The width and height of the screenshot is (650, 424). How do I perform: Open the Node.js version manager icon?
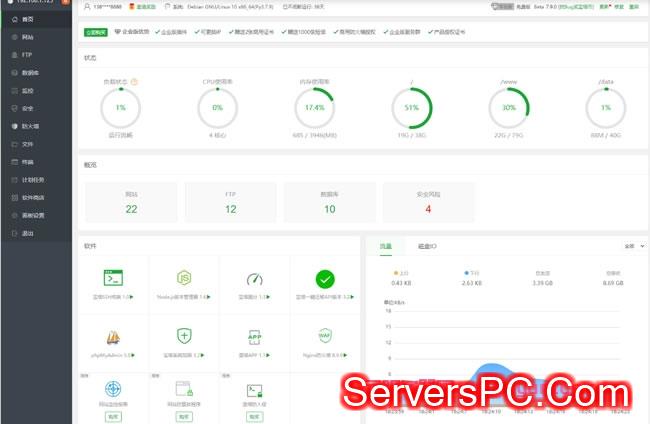point(184,279)
